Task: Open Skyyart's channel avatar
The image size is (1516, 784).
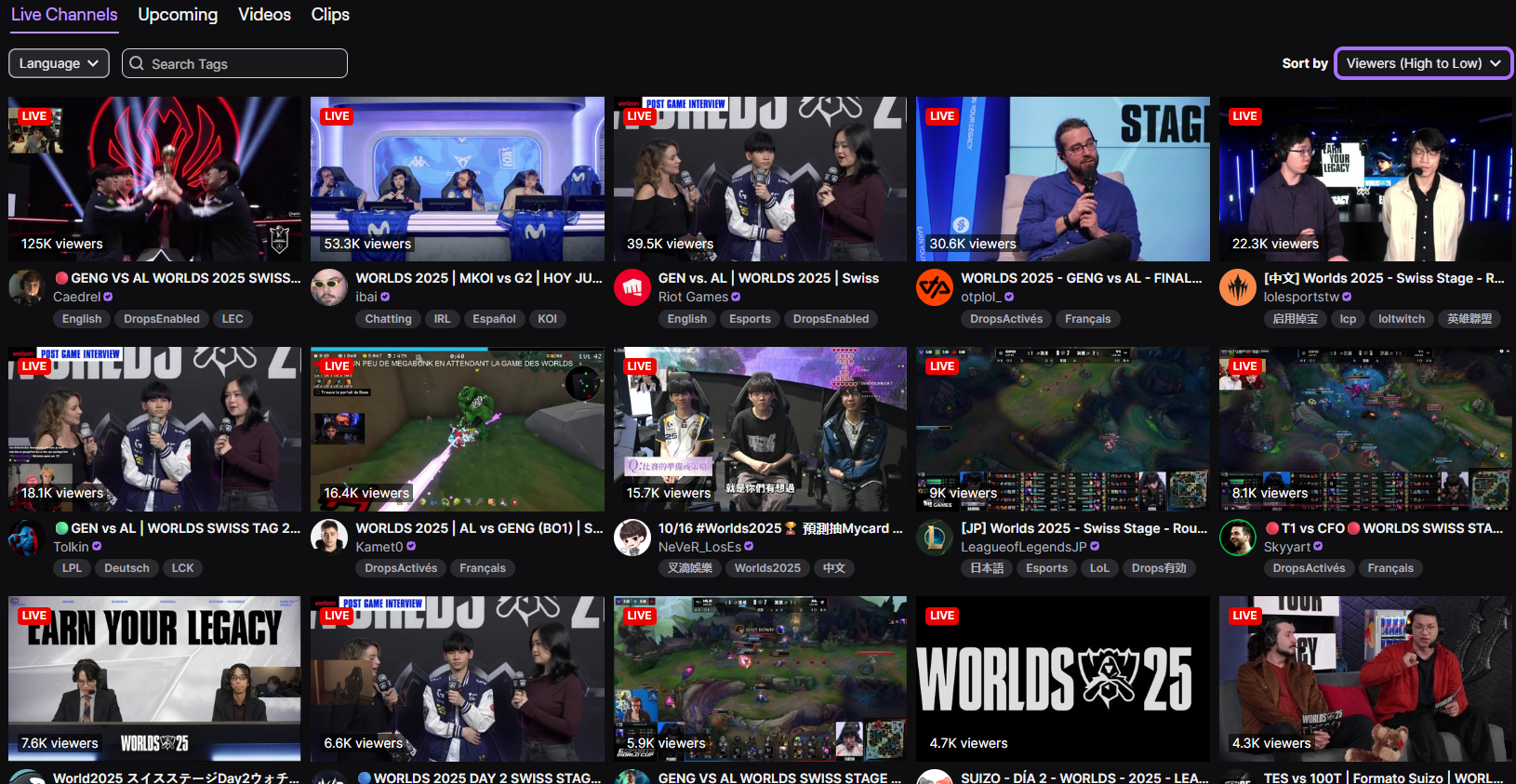Action: tap(1238, 538)
